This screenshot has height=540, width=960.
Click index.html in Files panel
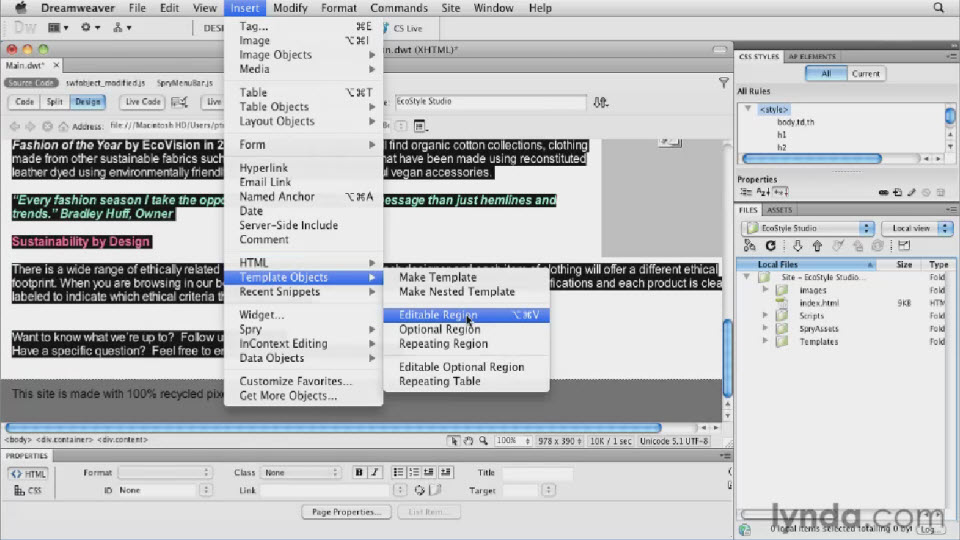click(819, 302)
